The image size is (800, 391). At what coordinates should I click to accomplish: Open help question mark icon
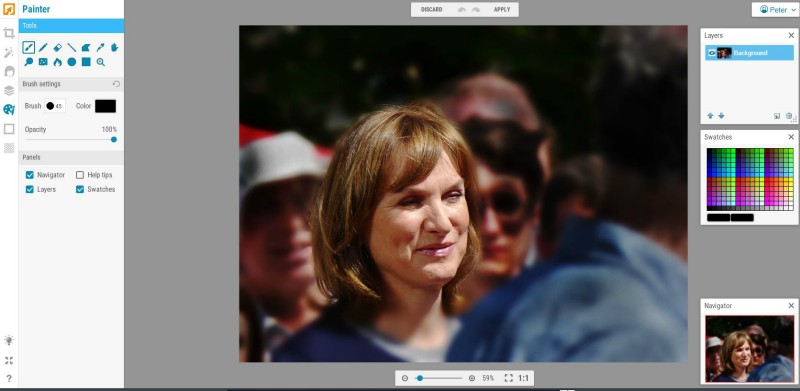point(9,378)
